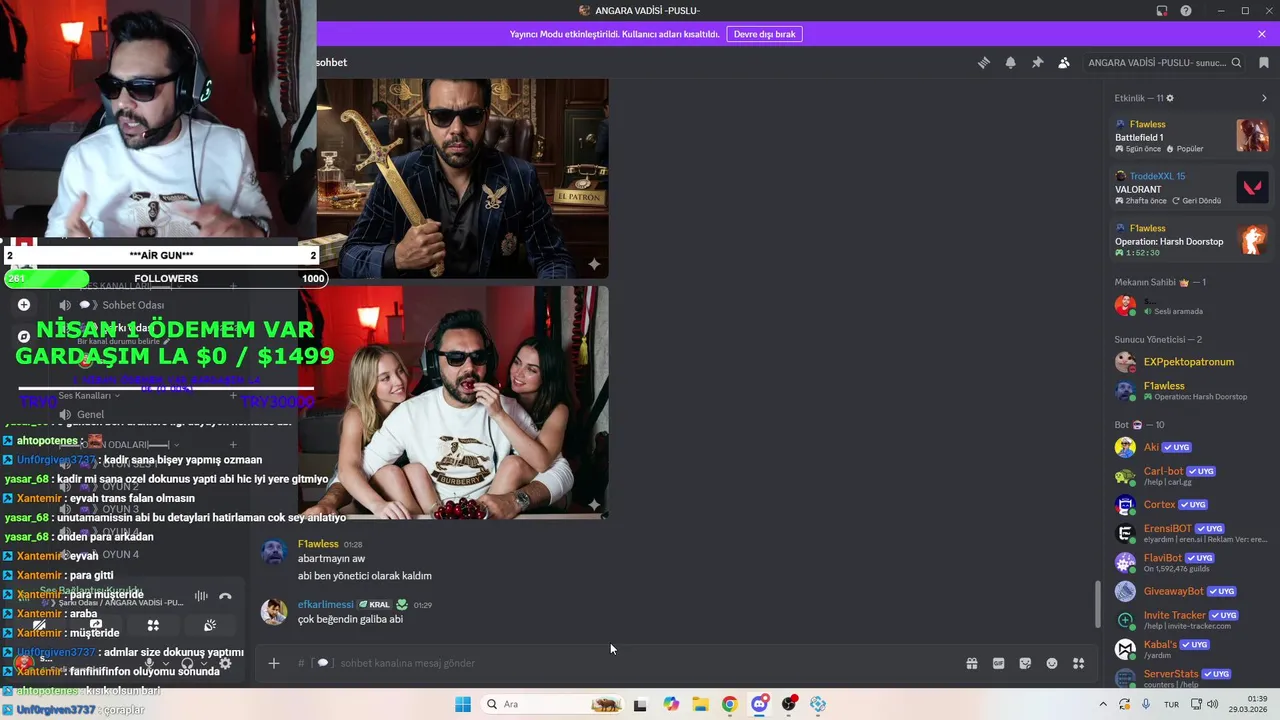Image resolution: width=1280 pixels, height=720 pixels.
Task: Open the bookmark icon beside search
Action: 1264,62
